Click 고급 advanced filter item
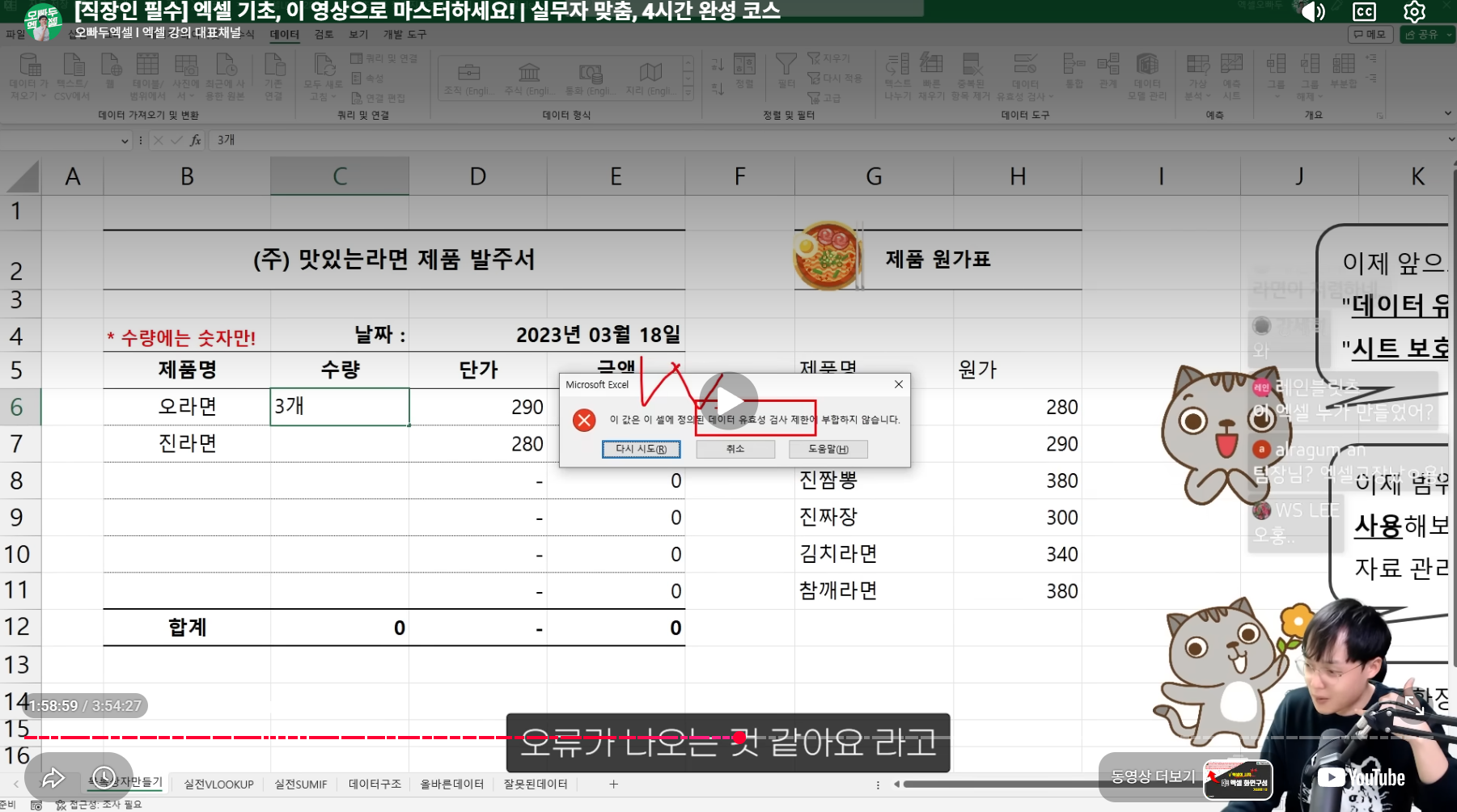Screen dimensions: 1457x812 pyautogui.click(x=824, y=98)
